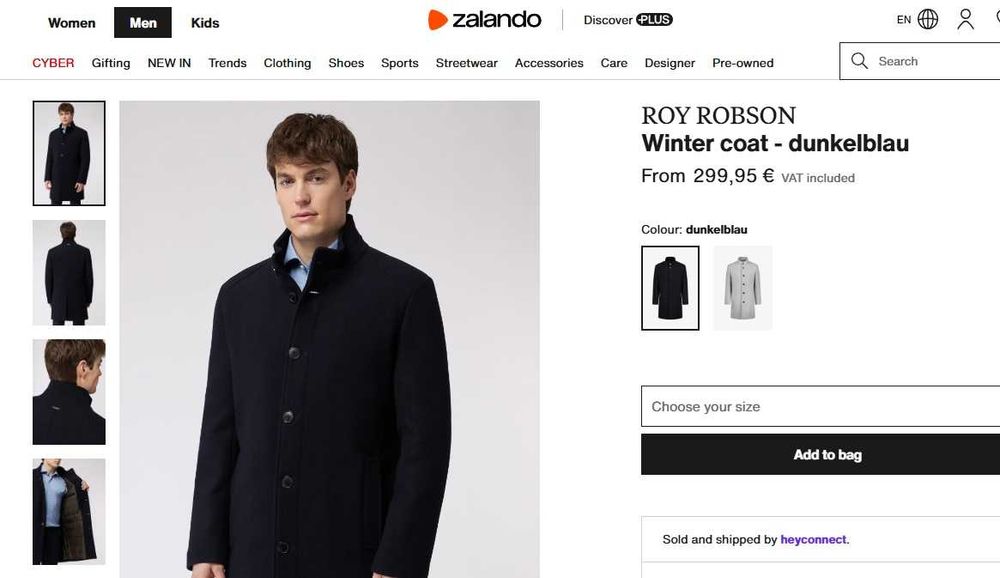Open Discover PLUS badge
The width and height of the screenshot is (1000, 578).
[654, 20]
